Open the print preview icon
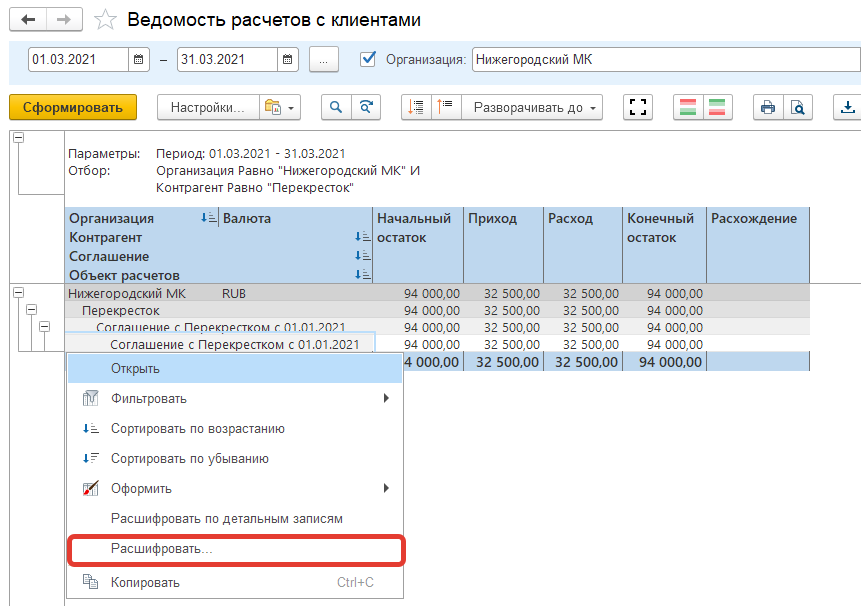 coord(798,107)
